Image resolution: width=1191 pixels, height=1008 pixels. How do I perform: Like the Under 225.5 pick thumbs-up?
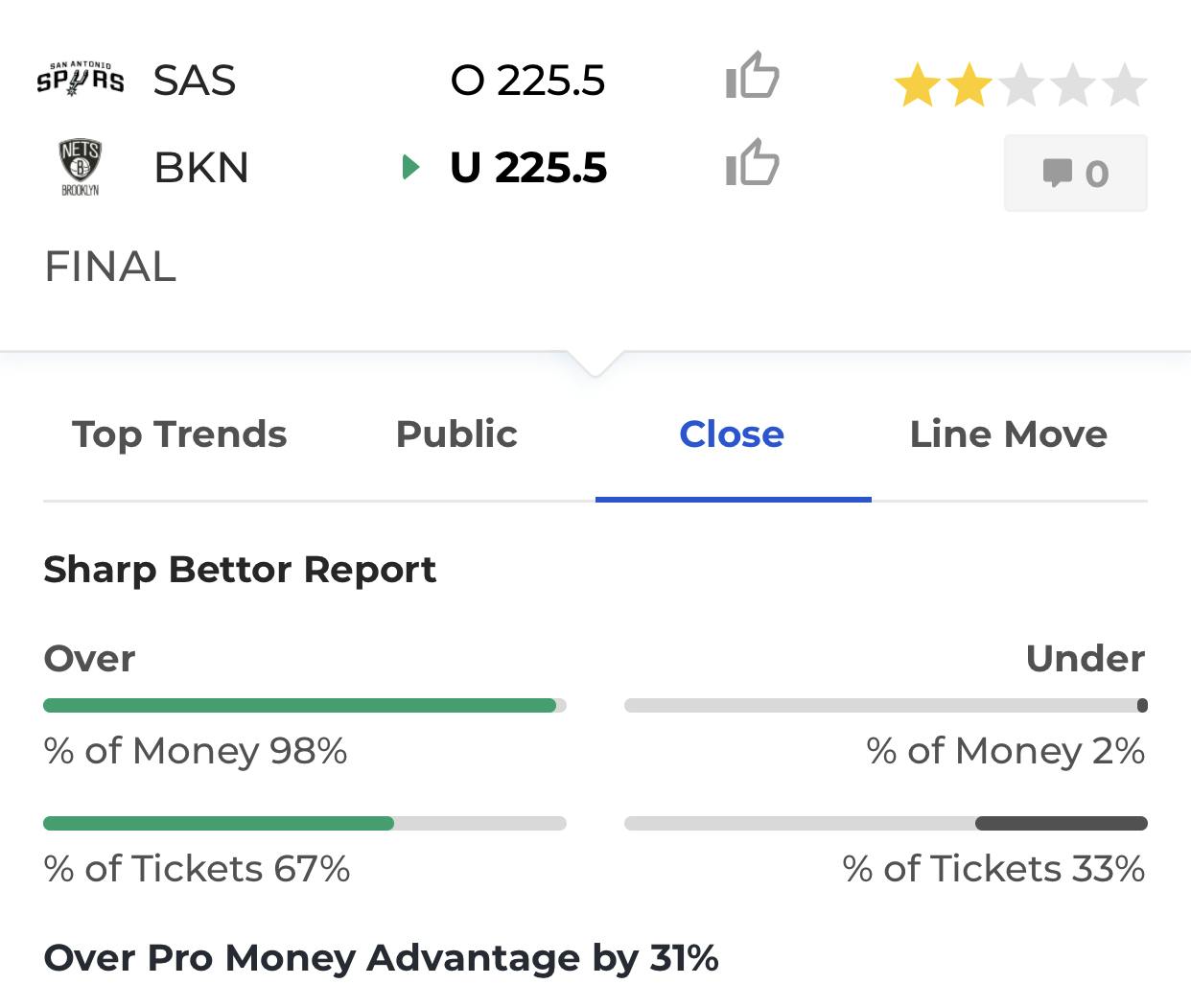click(753, 163)
